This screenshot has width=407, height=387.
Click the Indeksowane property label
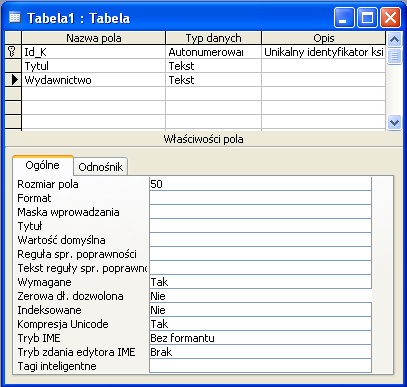pyautogui.click(x=49, y=310)
